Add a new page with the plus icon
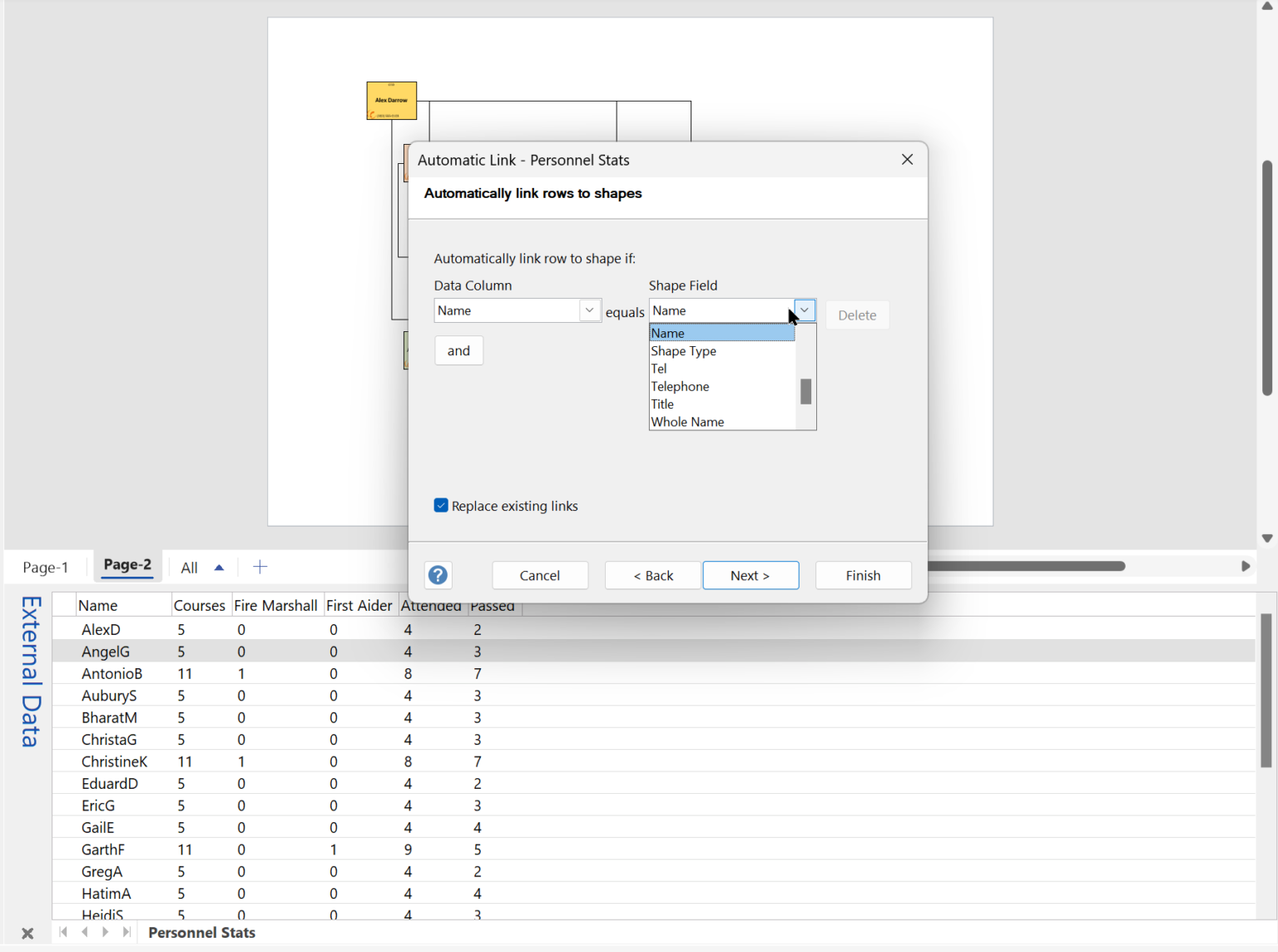Screen dimensions: 1278x952 pyautogui.click(x=260, y=567)
